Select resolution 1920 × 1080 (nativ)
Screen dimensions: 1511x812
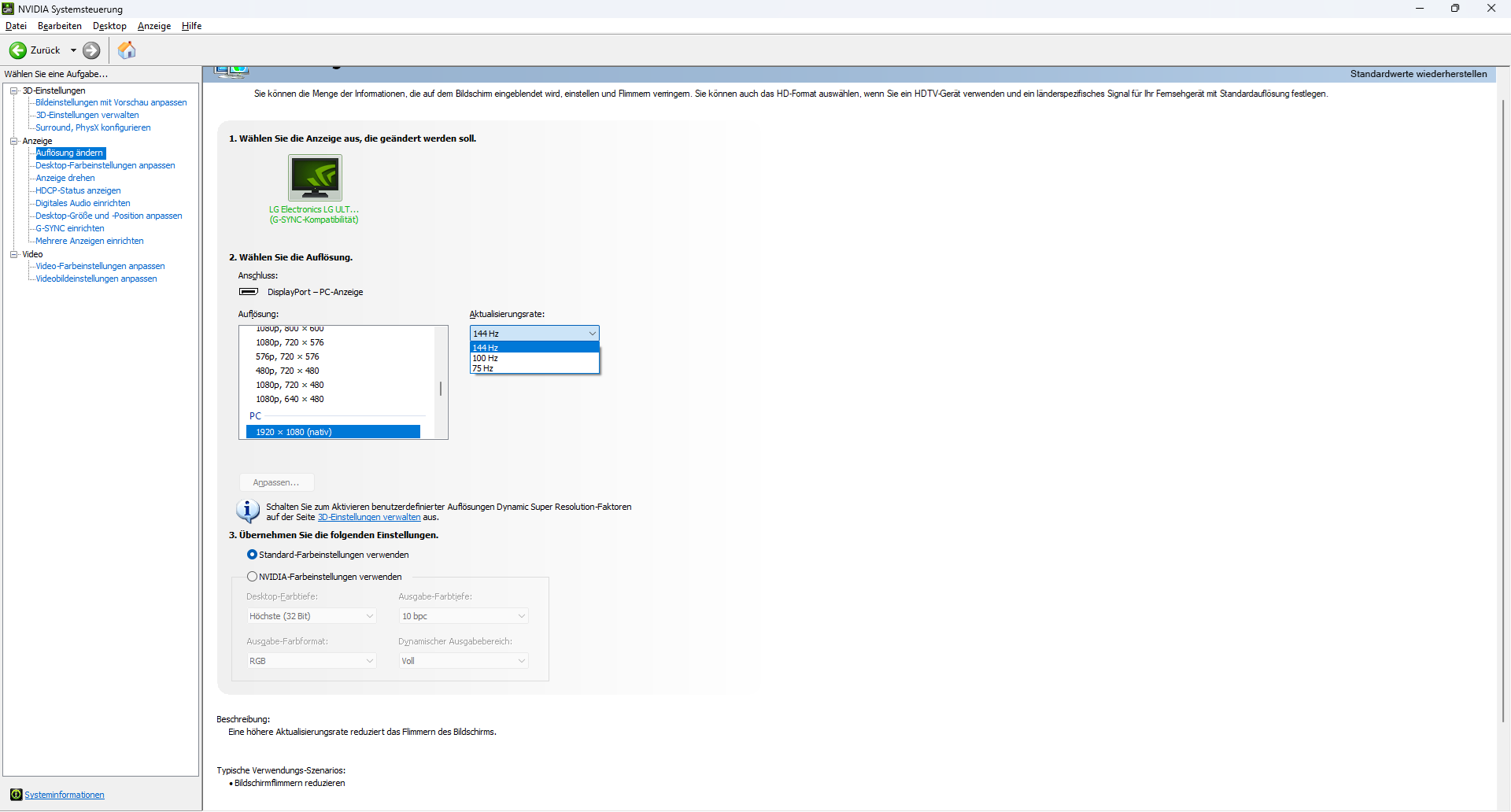tap(333, 432)
